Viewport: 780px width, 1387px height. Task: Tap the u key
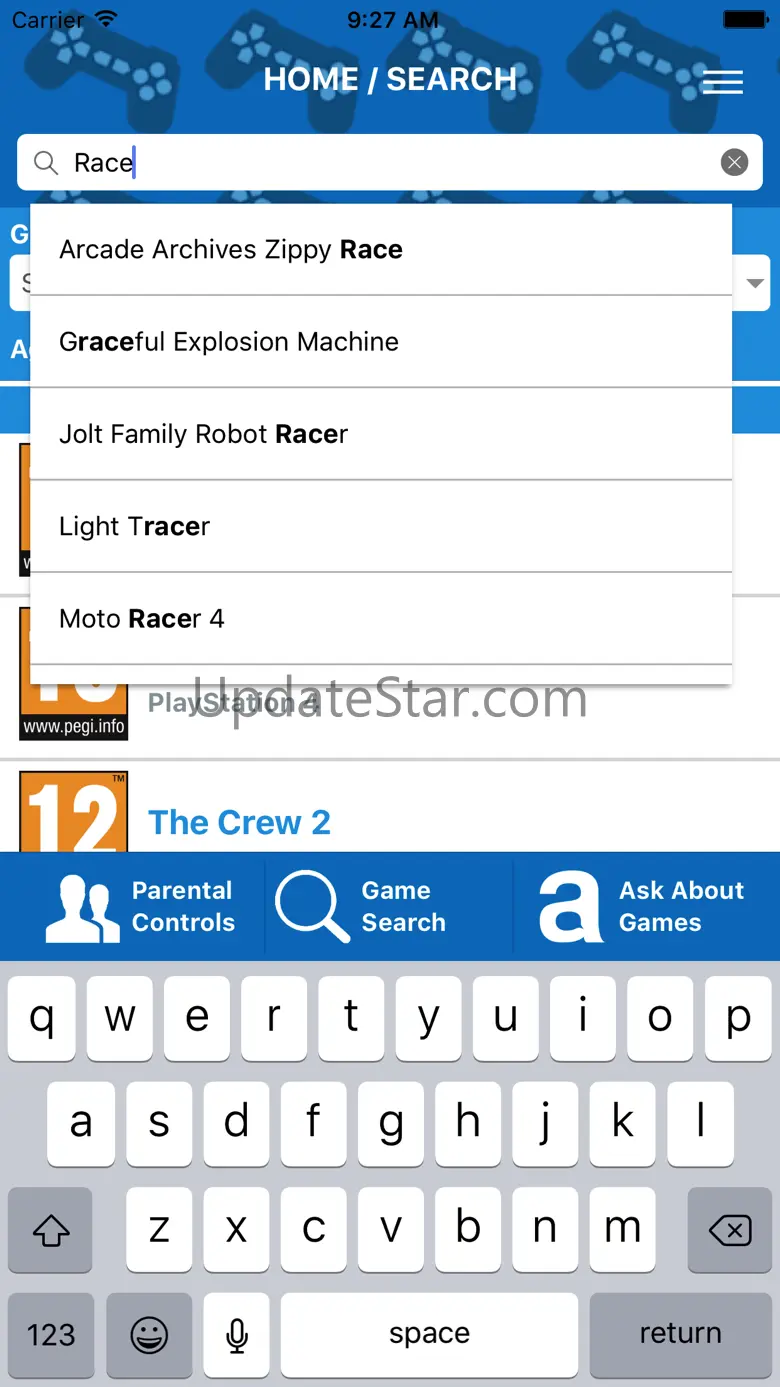506,1018
